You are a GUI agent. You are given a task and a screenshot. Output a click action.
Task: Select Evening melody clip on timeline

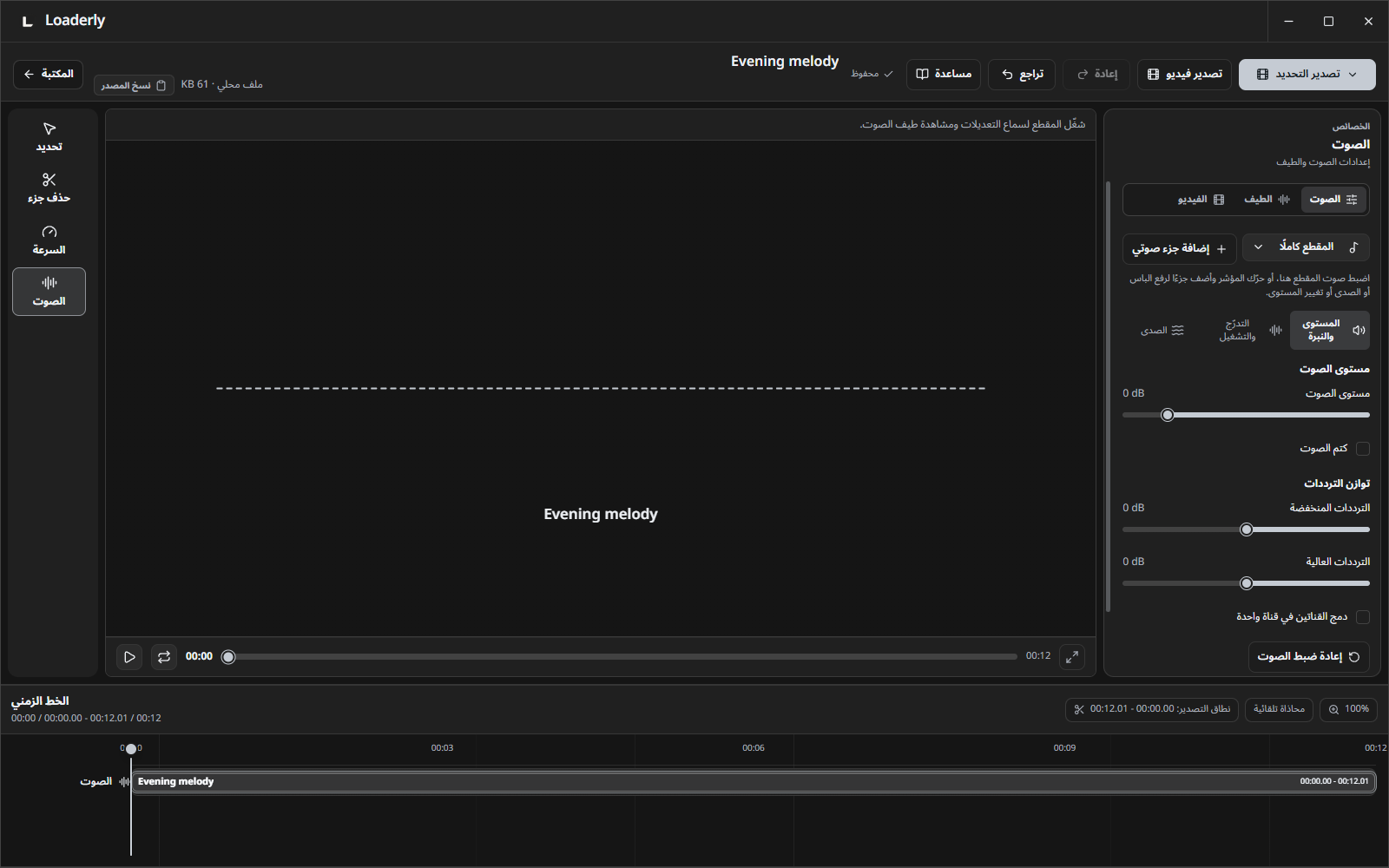pos(754,782)
